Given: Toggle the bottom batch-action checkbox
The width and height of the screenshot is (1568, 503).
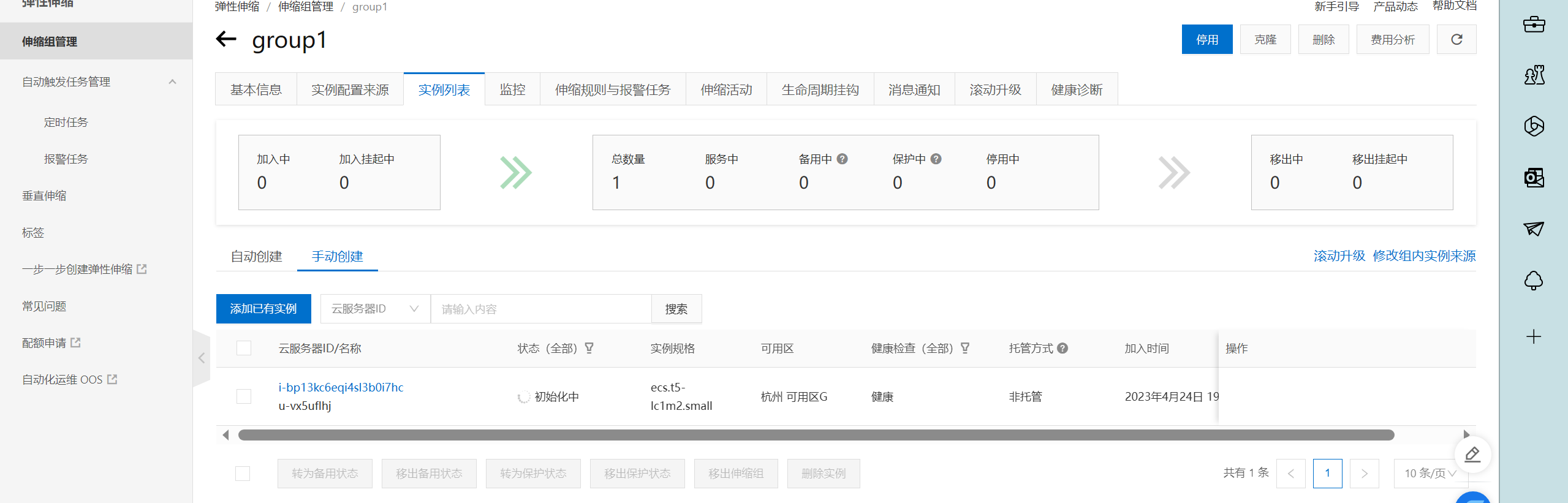Looking at the screenshot, I should (243, 474).
